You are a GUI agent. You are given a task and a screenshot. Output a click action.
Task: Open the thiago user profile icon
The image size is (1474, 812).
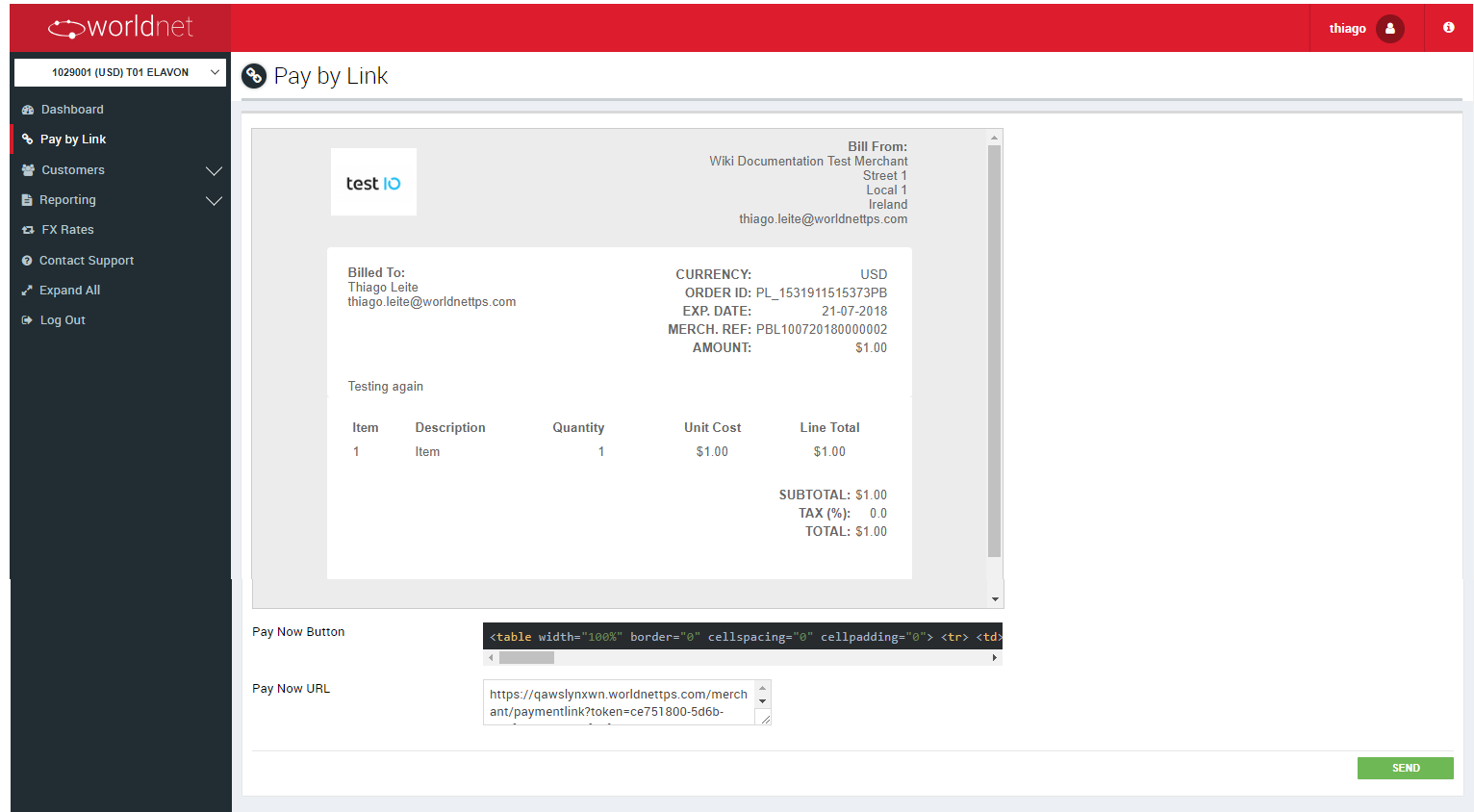[x=1390, y=28]
